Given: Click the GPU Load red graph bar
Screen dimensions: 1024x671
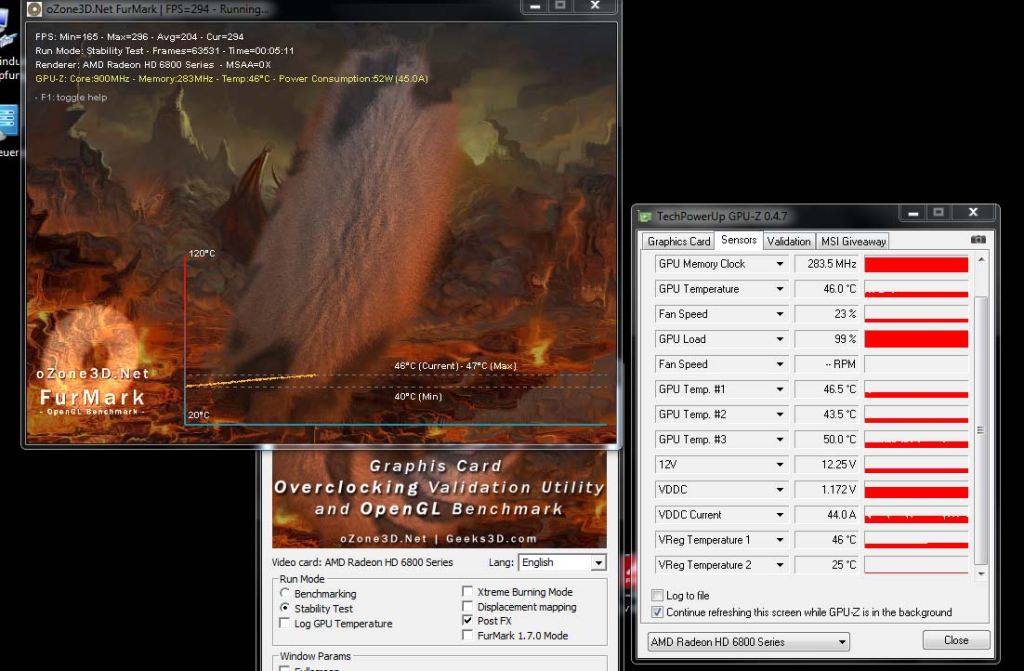Looking at the screenshot, I should [x=915, y=339].
